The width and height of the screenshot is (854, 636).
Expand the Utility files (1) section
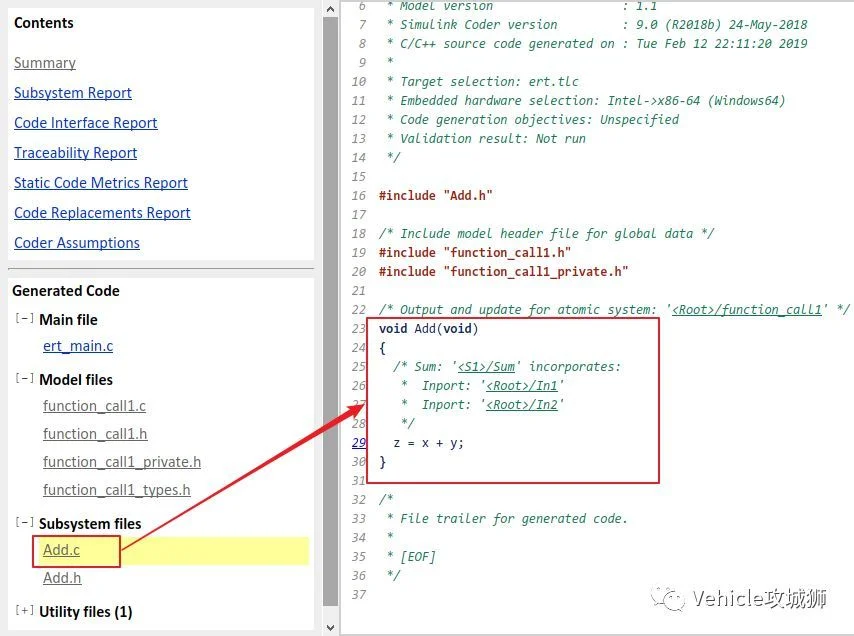[25, 610]
